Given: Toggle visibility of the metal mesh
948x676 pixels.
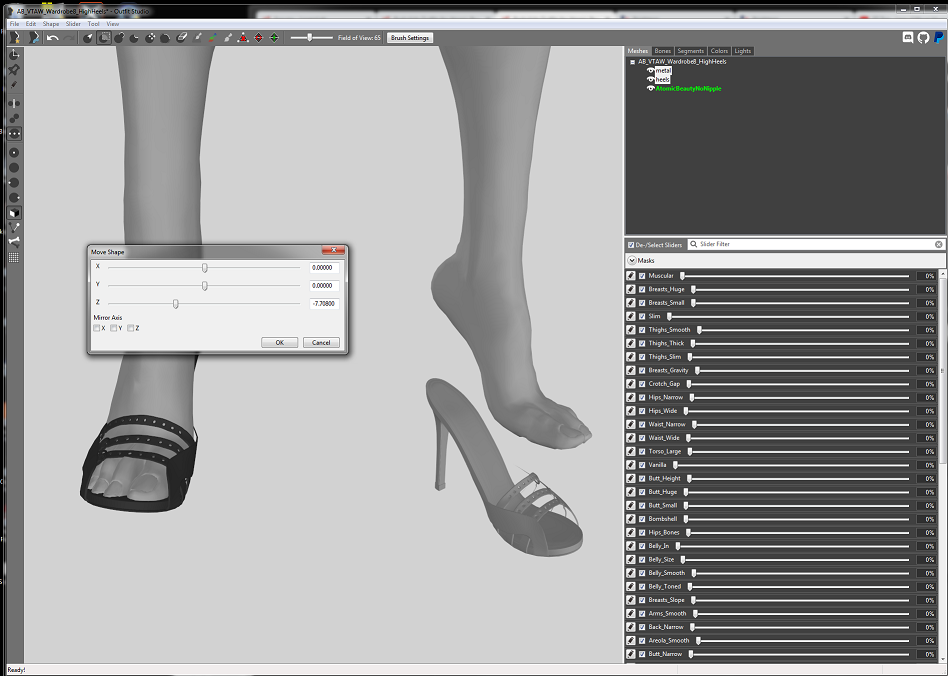Looking at the screenshot, I should [x=651, y=70].
